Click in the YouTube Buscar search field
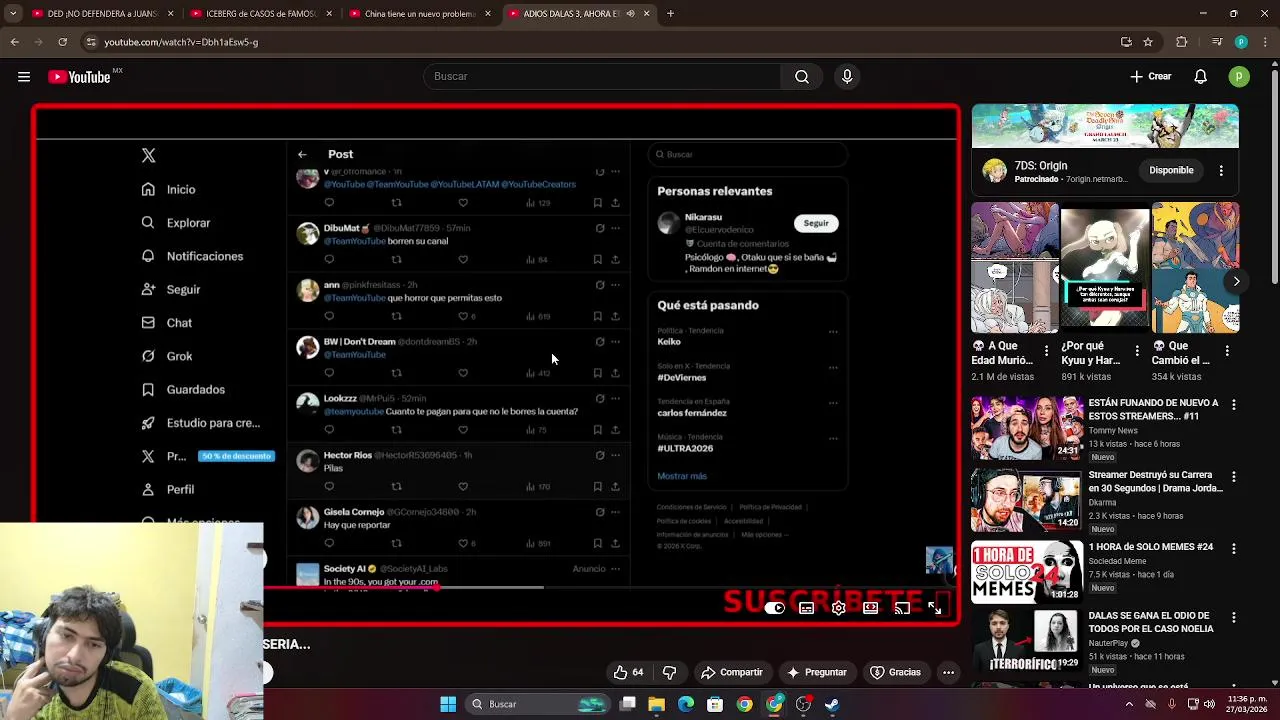 click(602, 77)
